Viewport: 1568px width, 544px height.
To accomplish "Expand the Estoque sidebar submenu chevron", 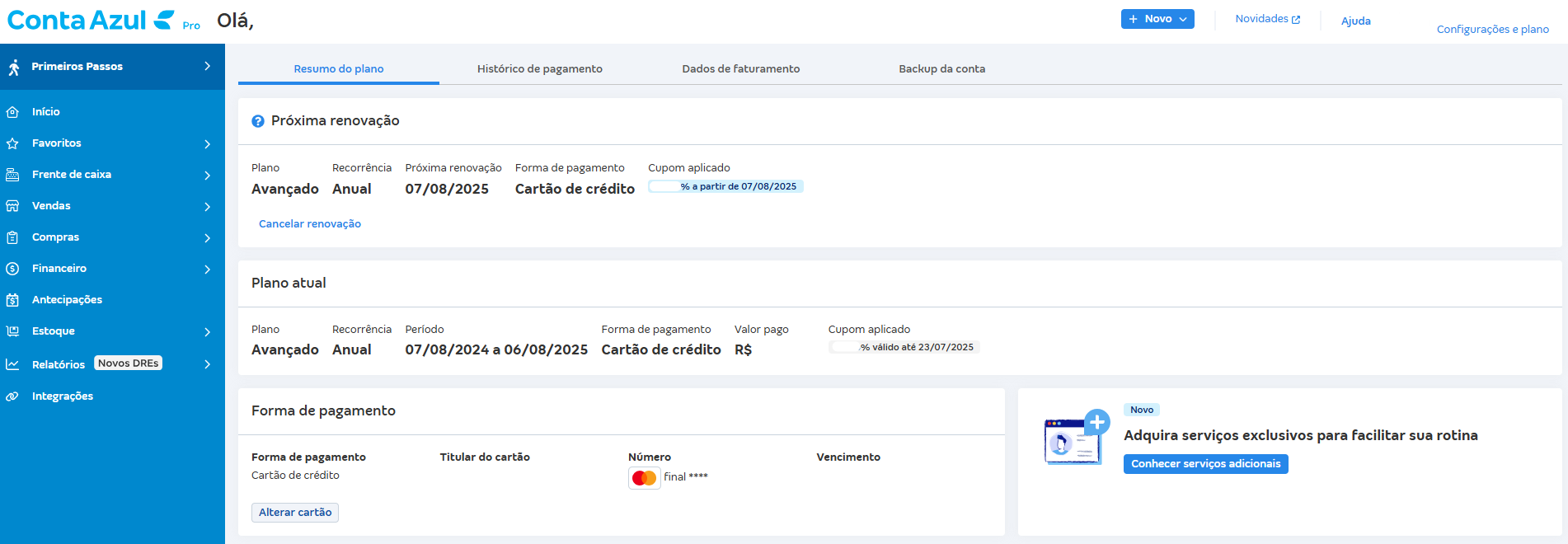I will (x=207, y=332).
